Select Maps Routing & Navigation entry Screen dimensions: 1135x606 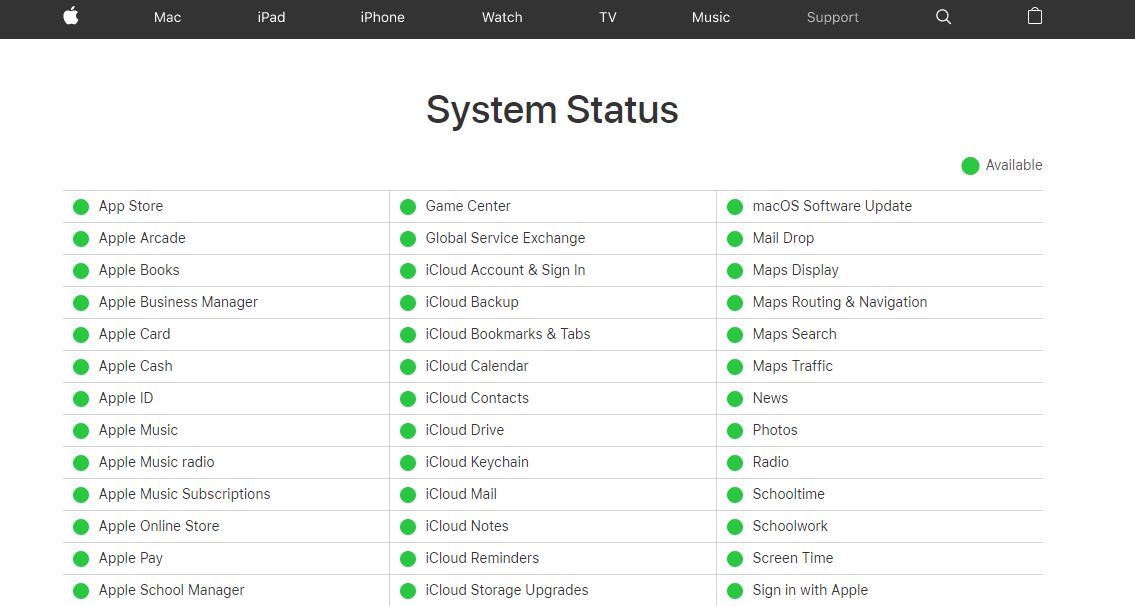839,302
